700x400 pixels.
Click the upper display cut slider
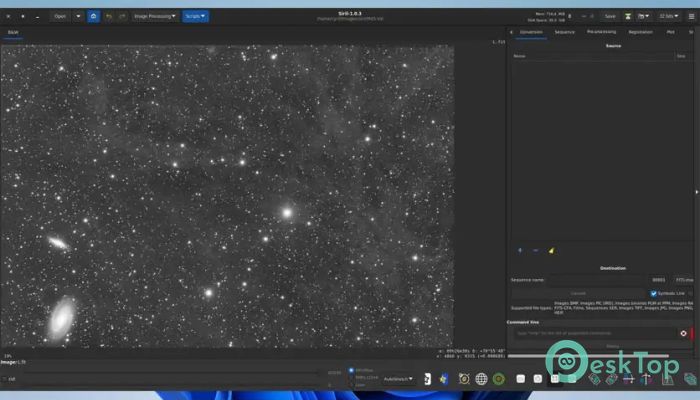(172, 372)
